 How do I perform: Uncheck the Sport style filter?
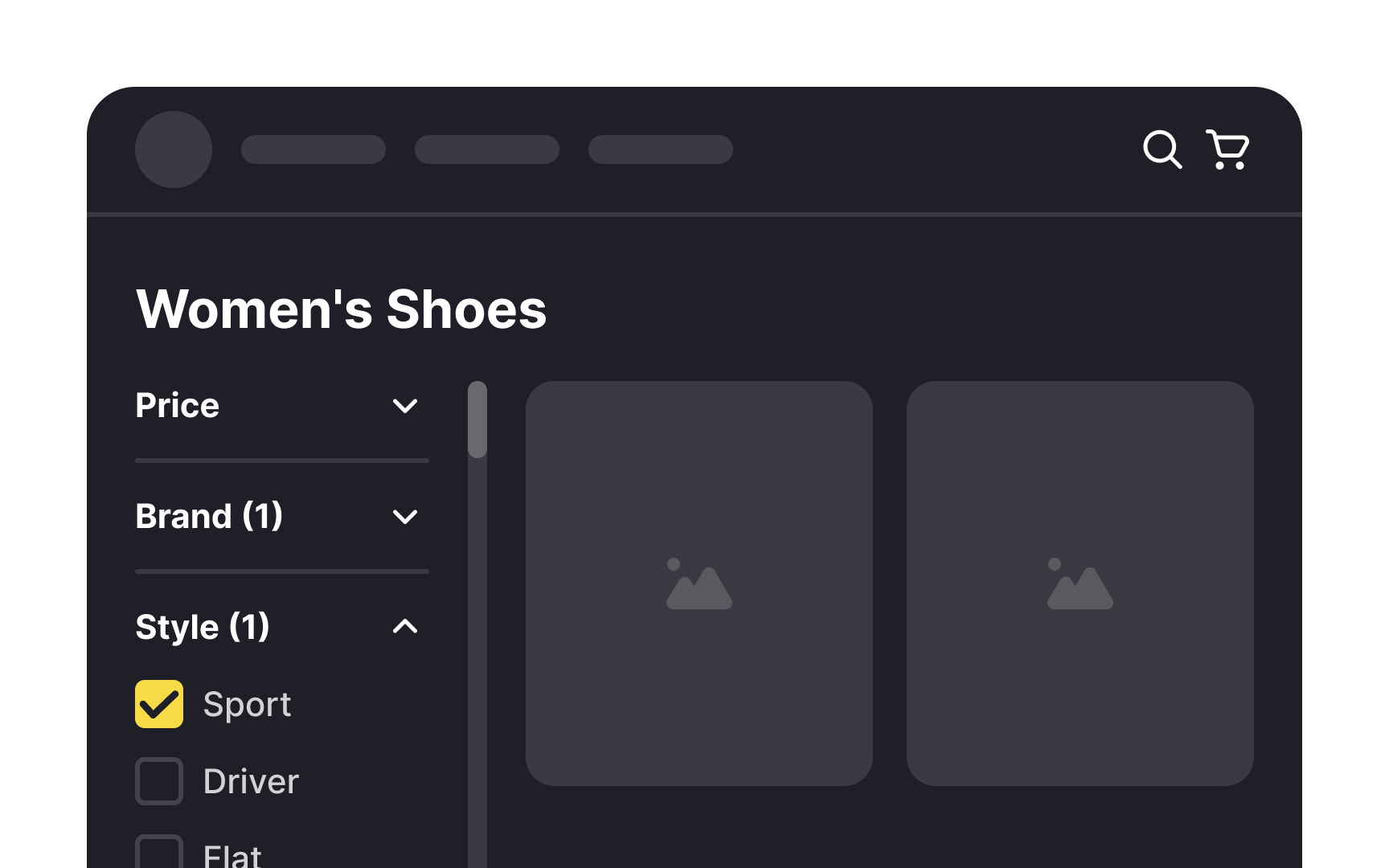click(159, 704)
